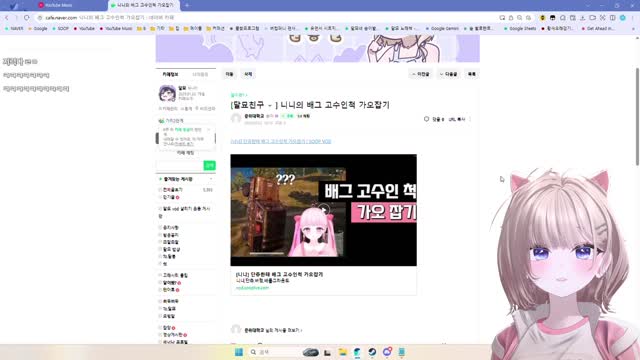Viewport: 640px width, 360px height.
Task: Click the cafe search input field
Action: coord(180,165)
